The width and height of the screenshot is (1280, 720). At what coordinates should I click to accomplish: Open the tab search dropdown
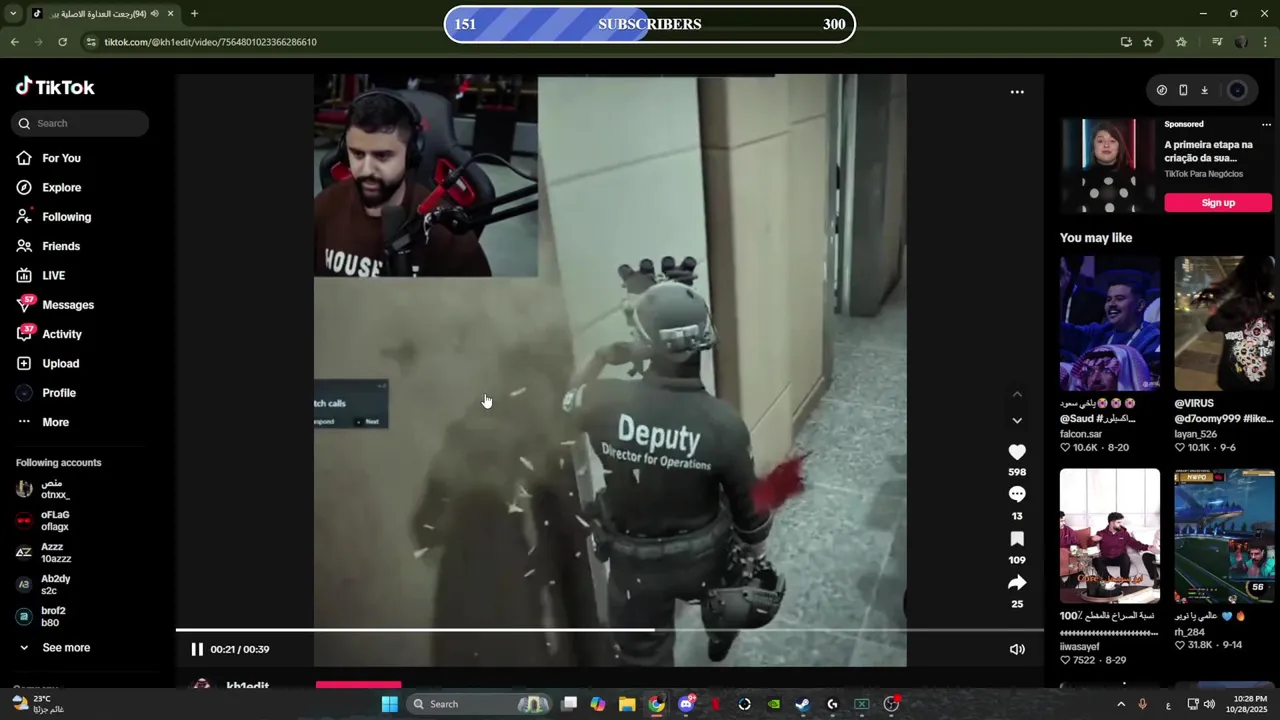12,14
